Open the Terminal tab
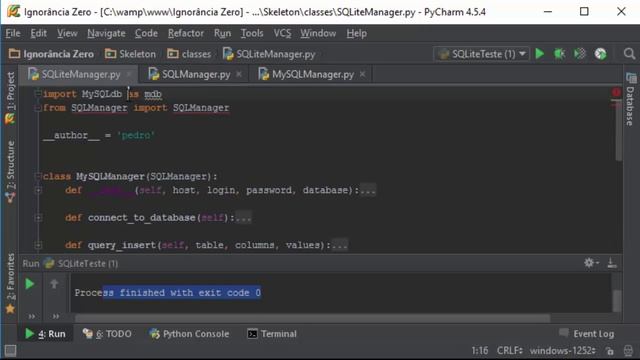This screenshot has height=360, width=640. coord(272,334)
